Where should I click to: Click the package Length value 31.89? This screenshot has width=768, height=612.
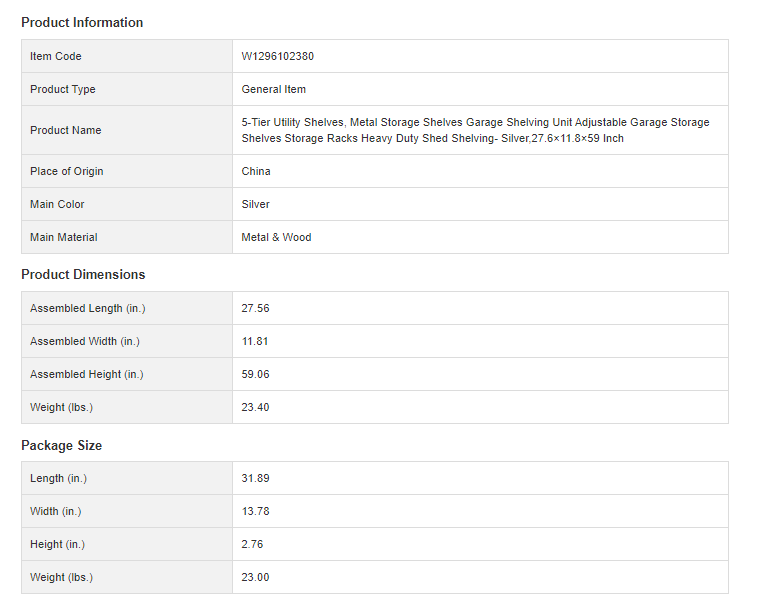[x=255, y=478]
